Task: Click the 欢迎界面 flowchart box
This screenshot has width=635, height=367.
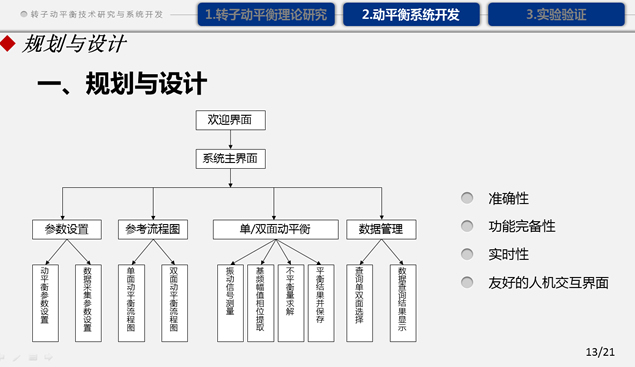Action: 230,120
